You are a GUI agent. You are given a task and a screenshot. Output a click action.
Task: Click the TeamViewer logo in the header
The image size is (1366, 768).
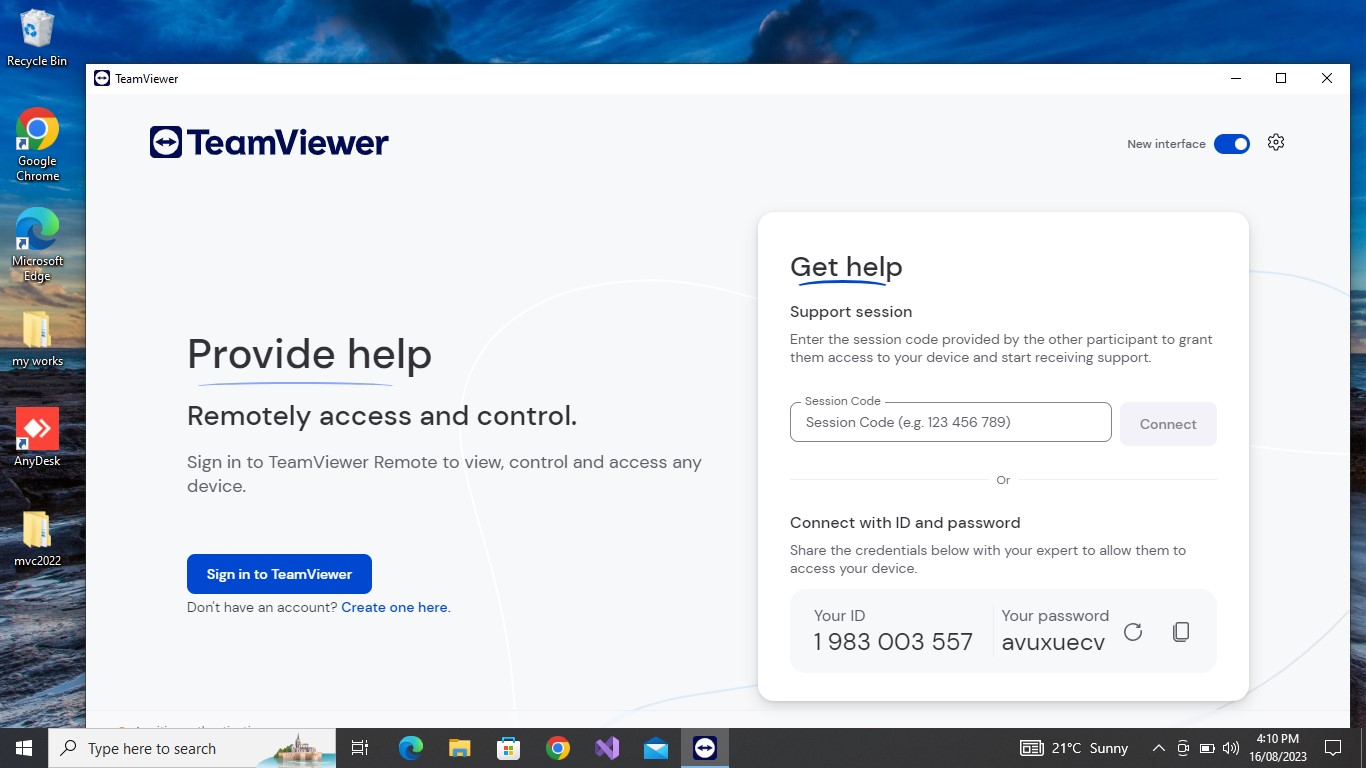(269, 143)
